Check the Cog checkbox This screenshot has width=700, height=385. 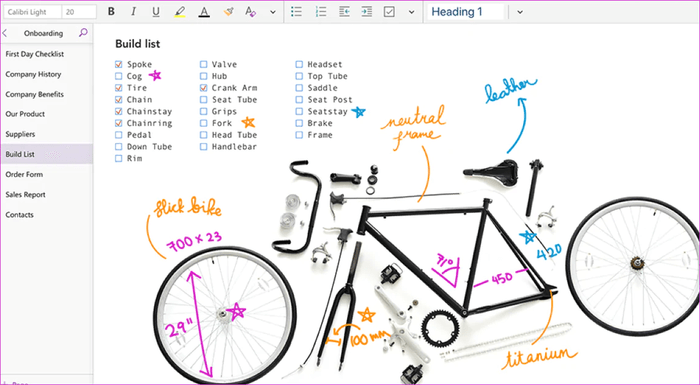(x=118, y=76)
